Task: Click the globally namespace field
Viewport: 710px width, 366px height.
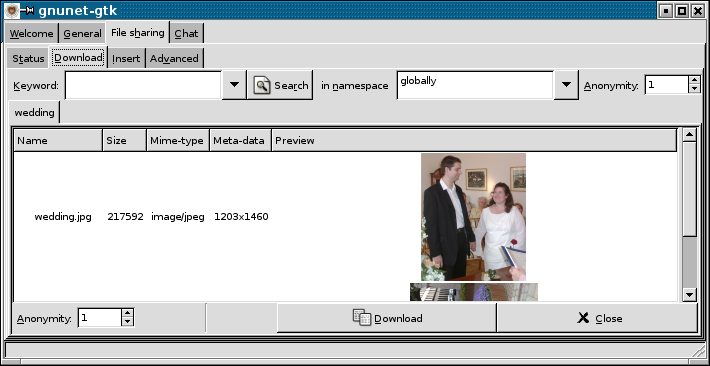Action: click(475, 85)
